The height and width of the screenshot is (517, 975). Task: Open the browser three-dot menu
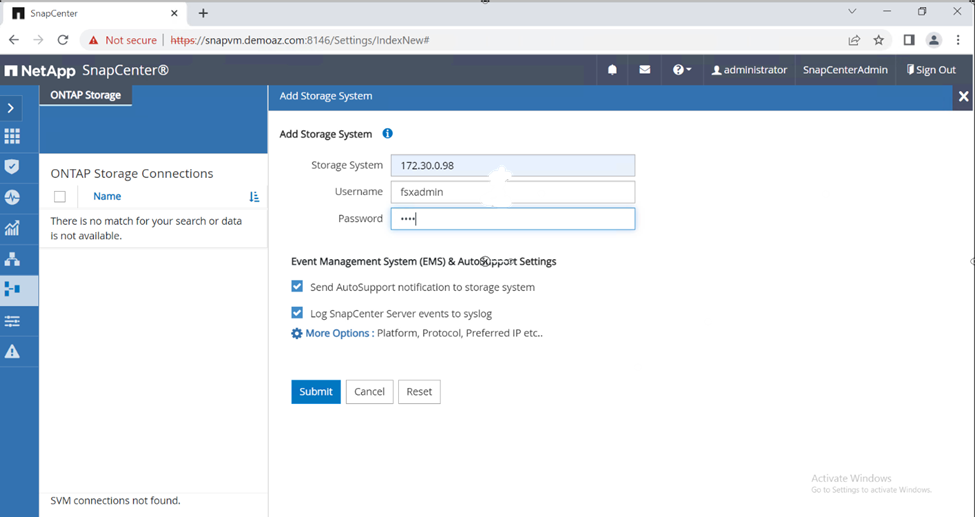click(x=958, y=40)
